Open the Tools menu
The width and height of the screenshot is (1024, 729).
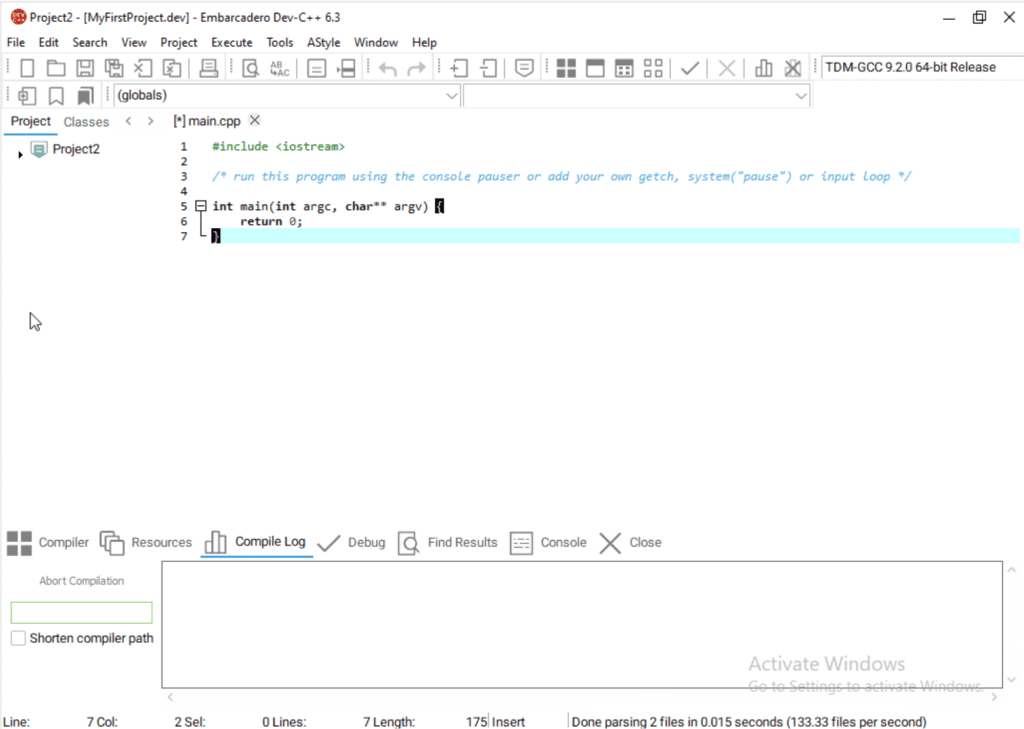tap(280, 42)
